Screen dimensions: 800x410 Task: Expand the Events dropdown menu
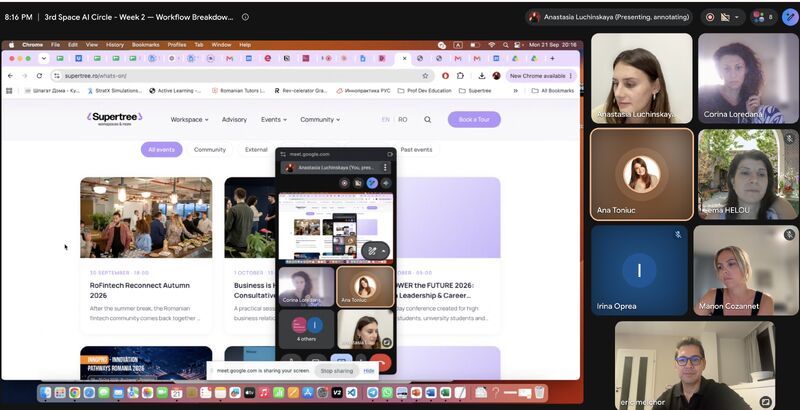[273, 119]
